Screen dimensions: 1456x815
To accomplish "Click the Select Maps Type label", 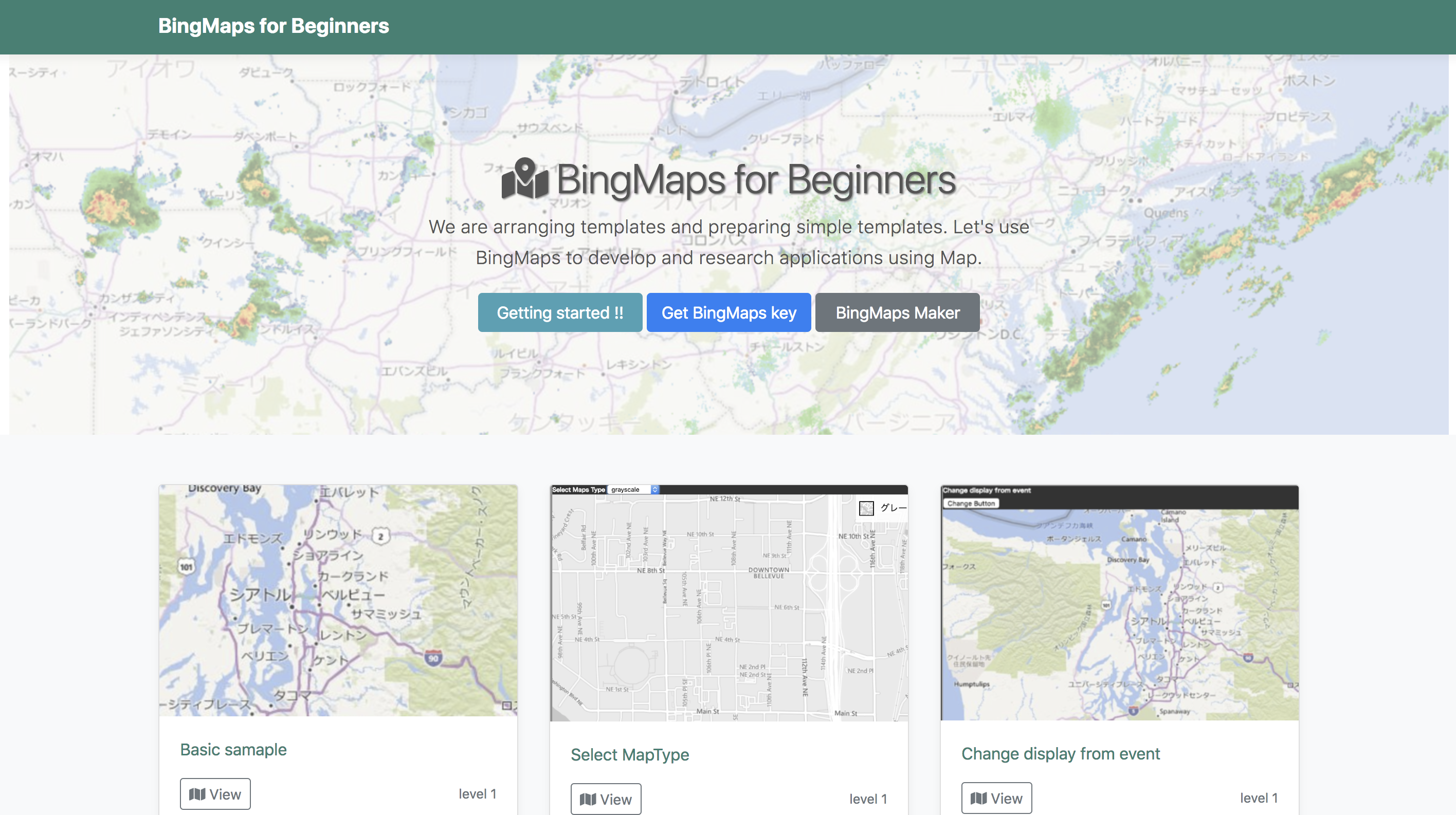I will (578, 490).
